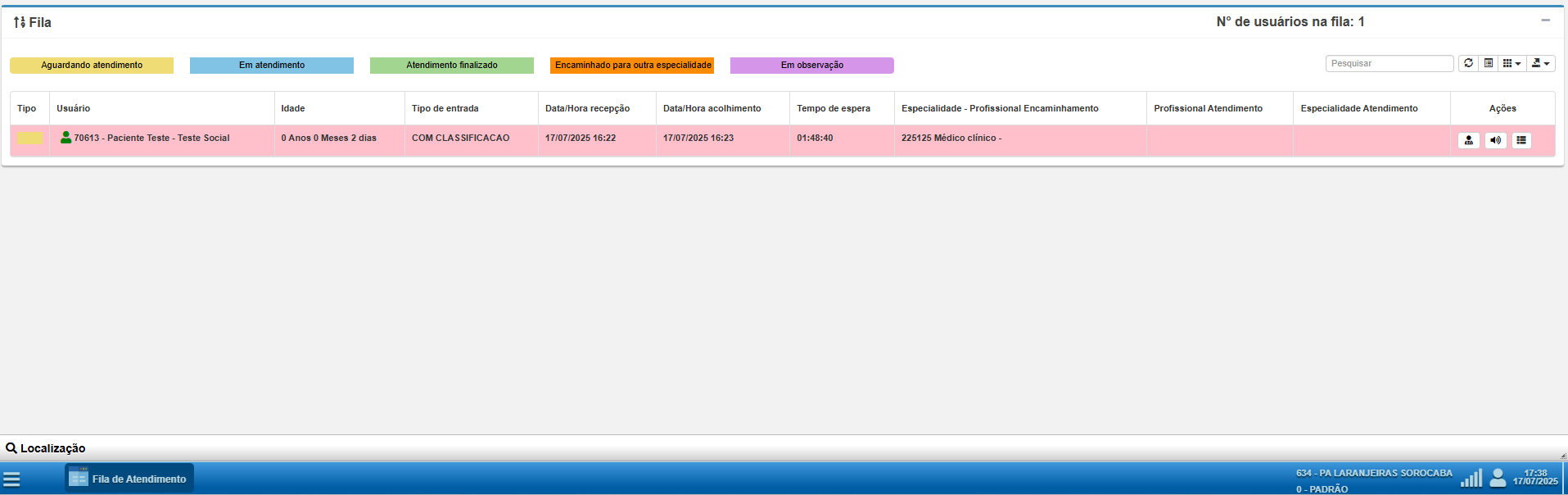Click the Pesquisar search field
The width and height of the screenshot is (1568, 495).
(1389, 63)
